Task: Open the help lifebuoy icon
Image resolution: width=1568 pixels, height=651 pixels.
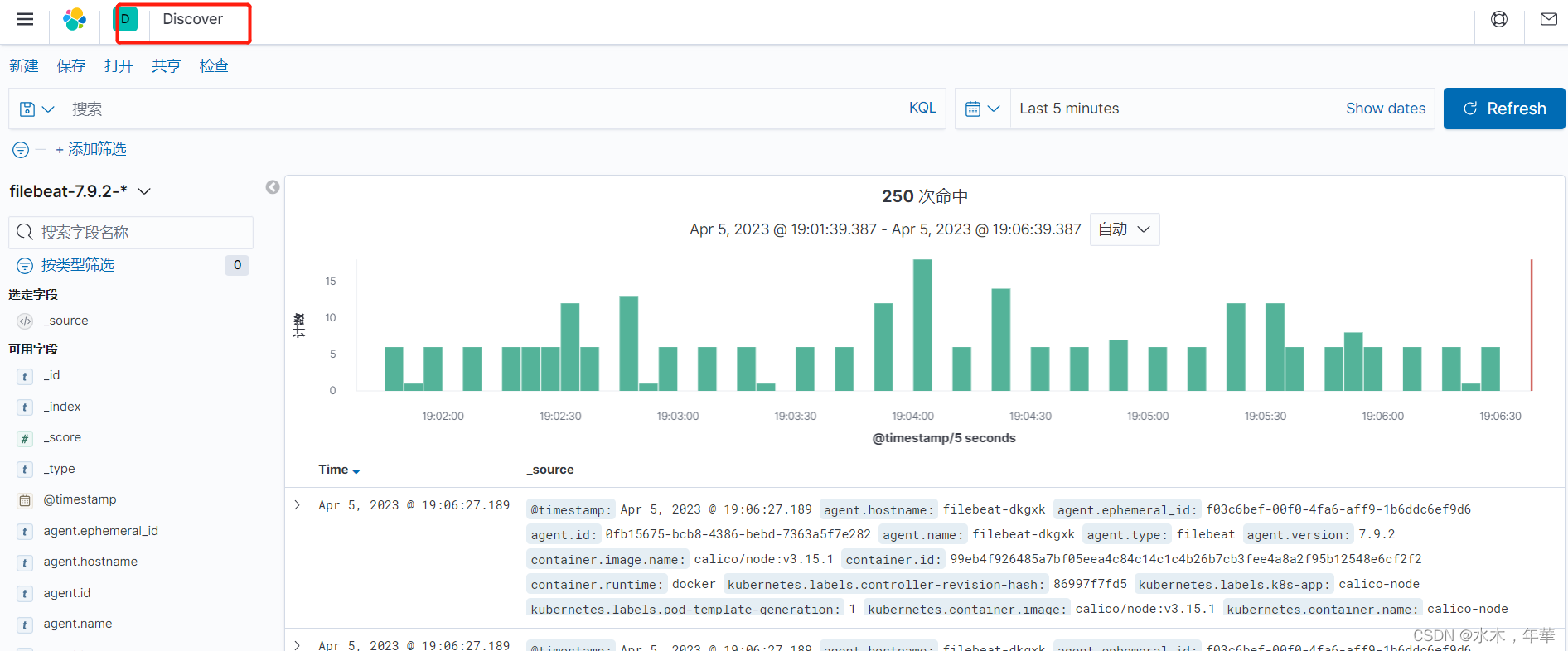Action: pyautogui.click(x=1499, y=19)
